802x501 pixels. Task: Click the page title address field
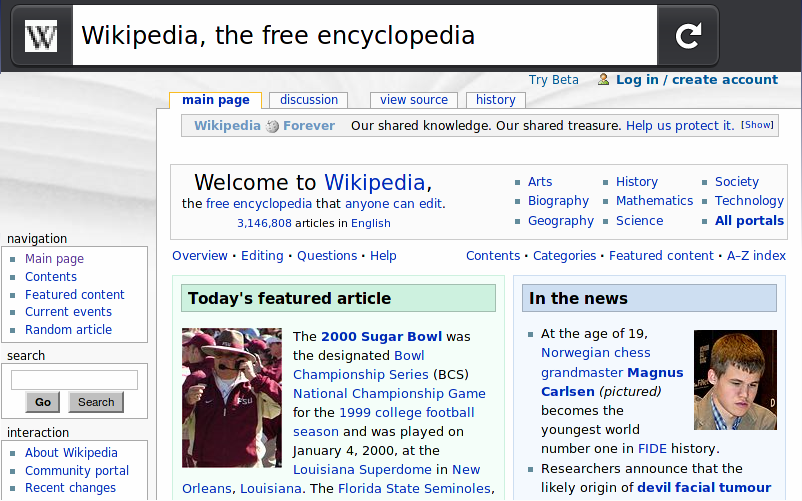tap(365, 35)
